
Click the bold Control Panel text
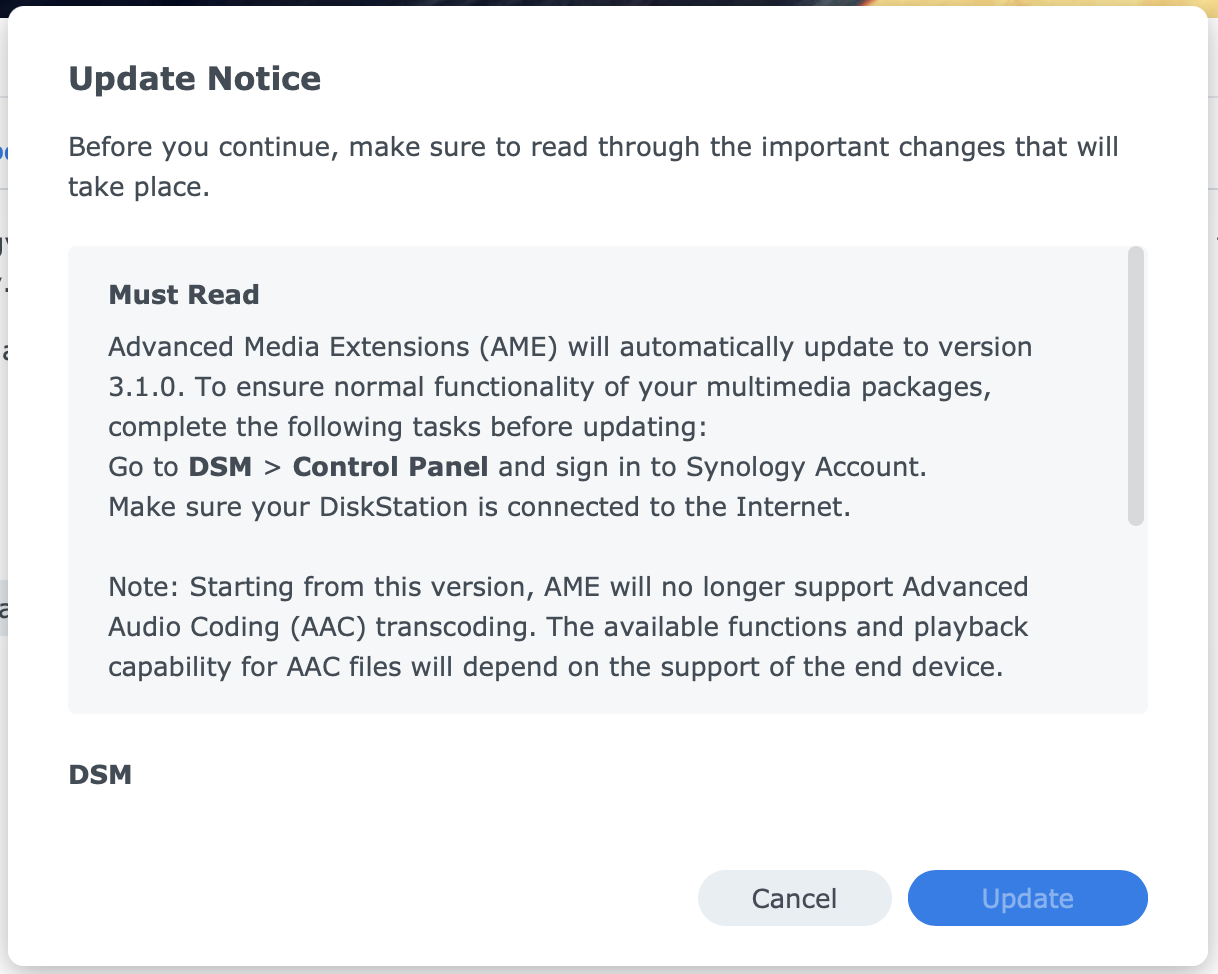(x=390, y=467)
